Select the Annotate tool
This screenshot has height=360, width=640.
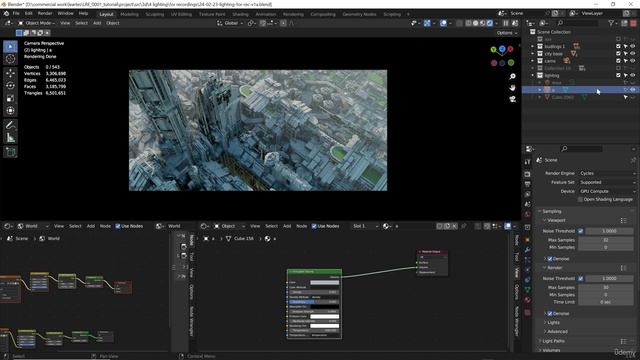pyautogui.click(x=10, y=125)
